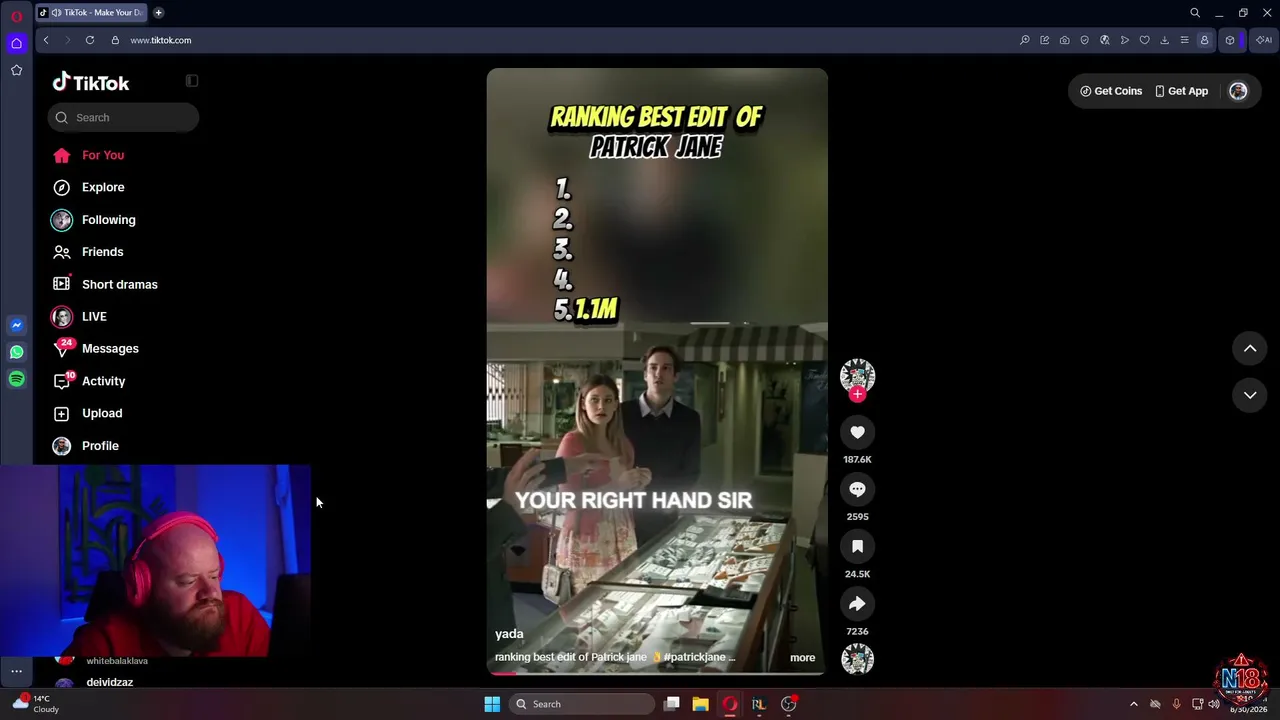Open the spinning sound disc

pos(857,659)
